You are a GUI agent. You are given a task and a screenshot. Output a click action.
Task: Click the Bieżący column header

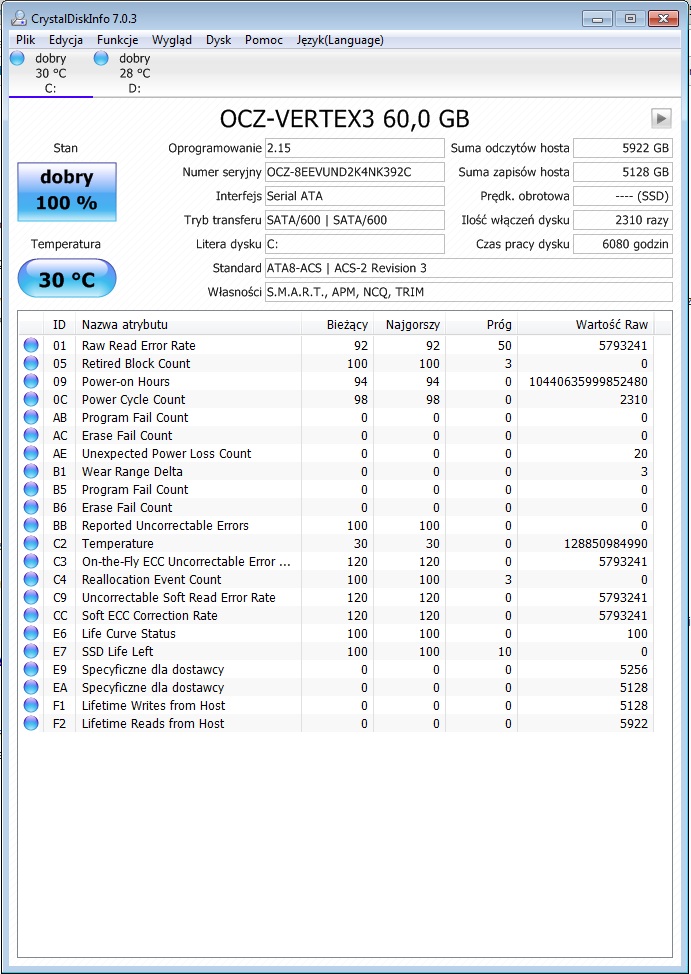337,324
